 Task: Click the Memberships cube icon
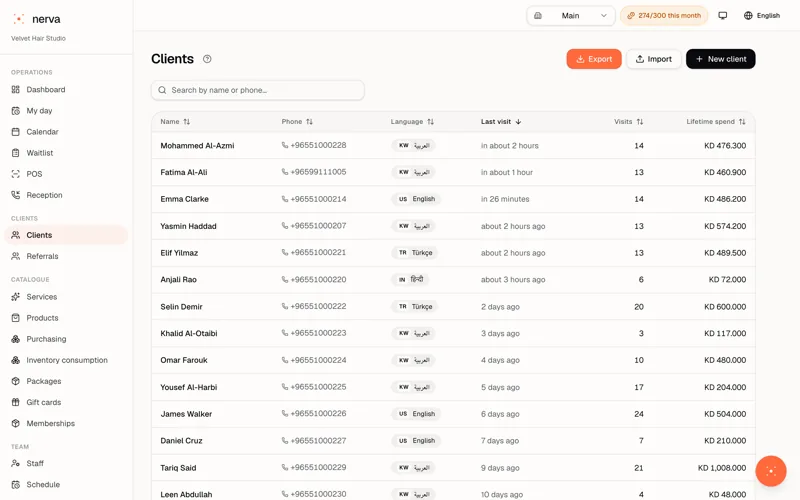pyautogui.click(x=16, y=423)
